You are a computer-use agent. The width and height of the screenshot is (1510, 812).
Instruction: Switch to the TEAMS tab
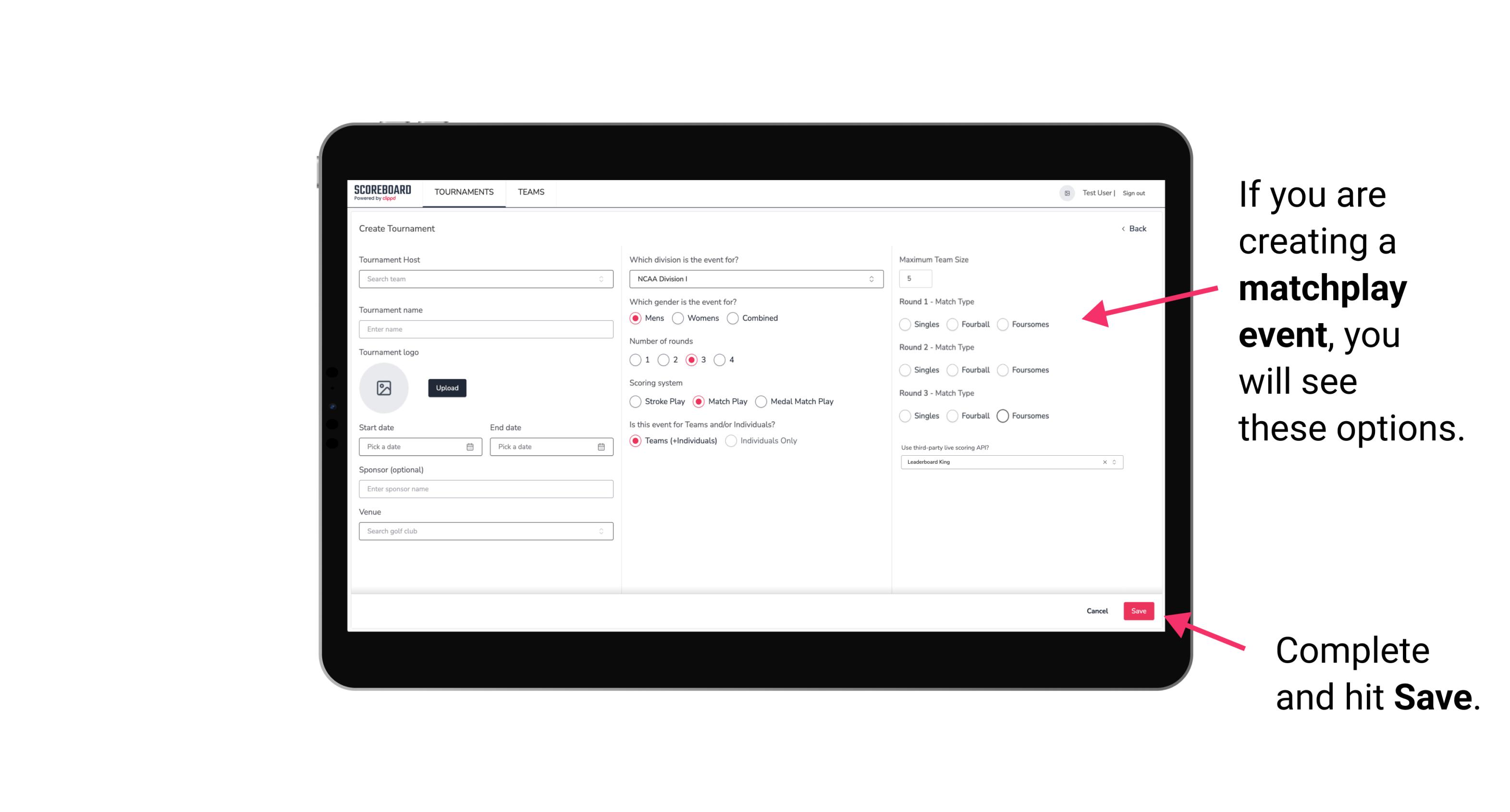tap(531, 192)
